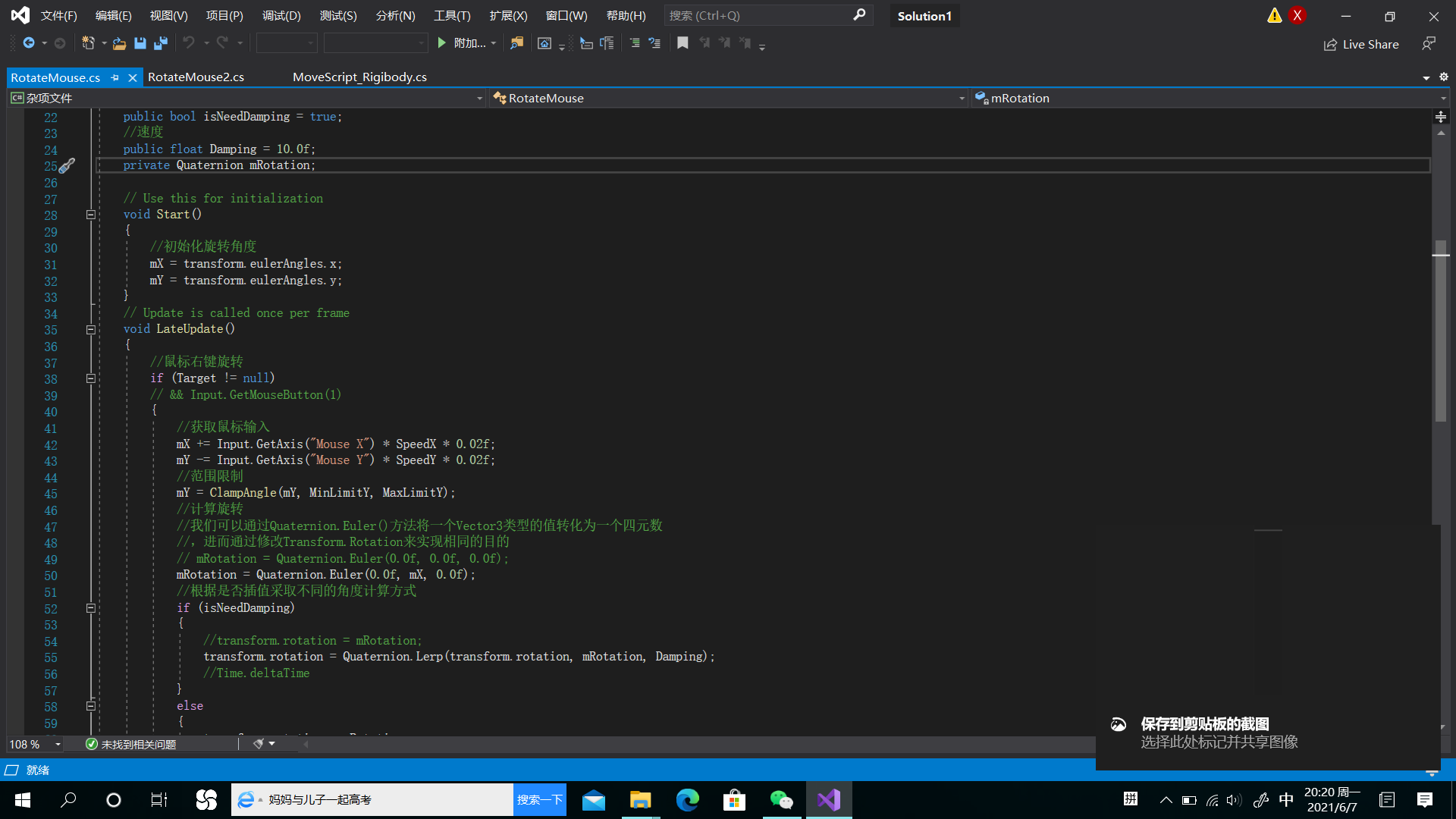Open the 108 % zoom dropdown

(x=58, y=744)
